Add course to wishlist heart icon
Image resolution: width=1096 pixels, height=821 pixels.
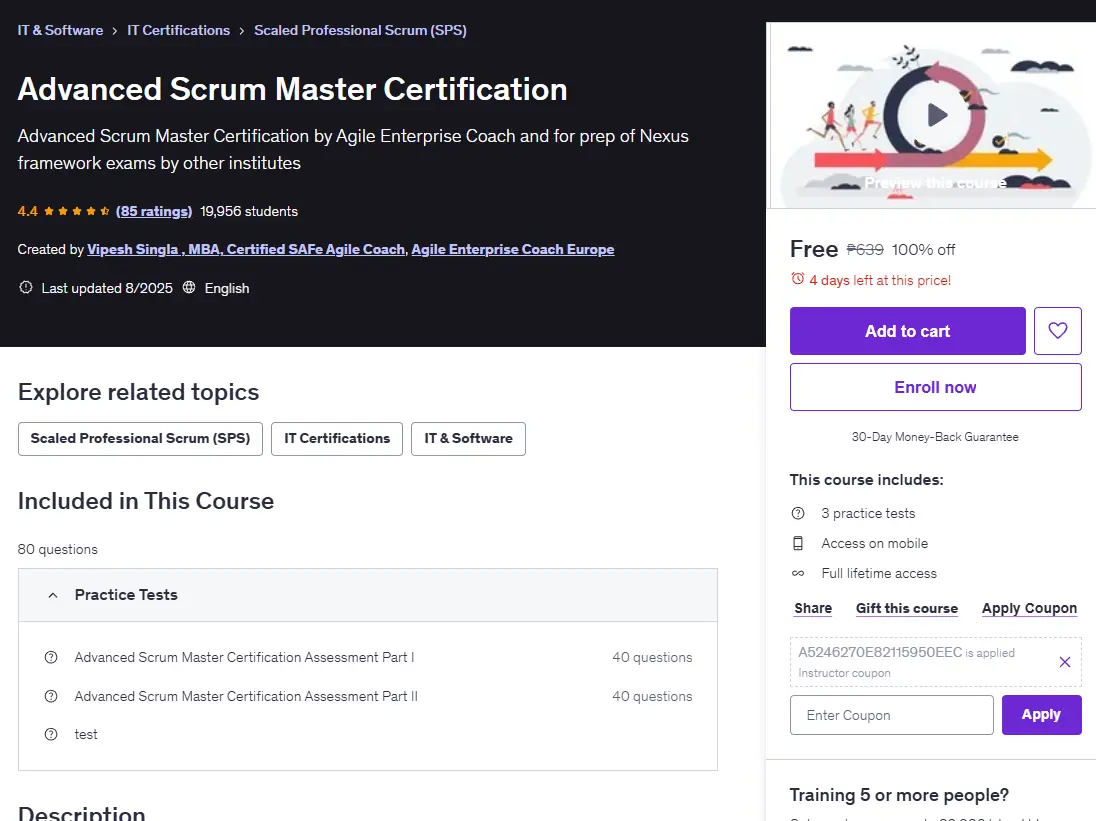point(1058,330)
